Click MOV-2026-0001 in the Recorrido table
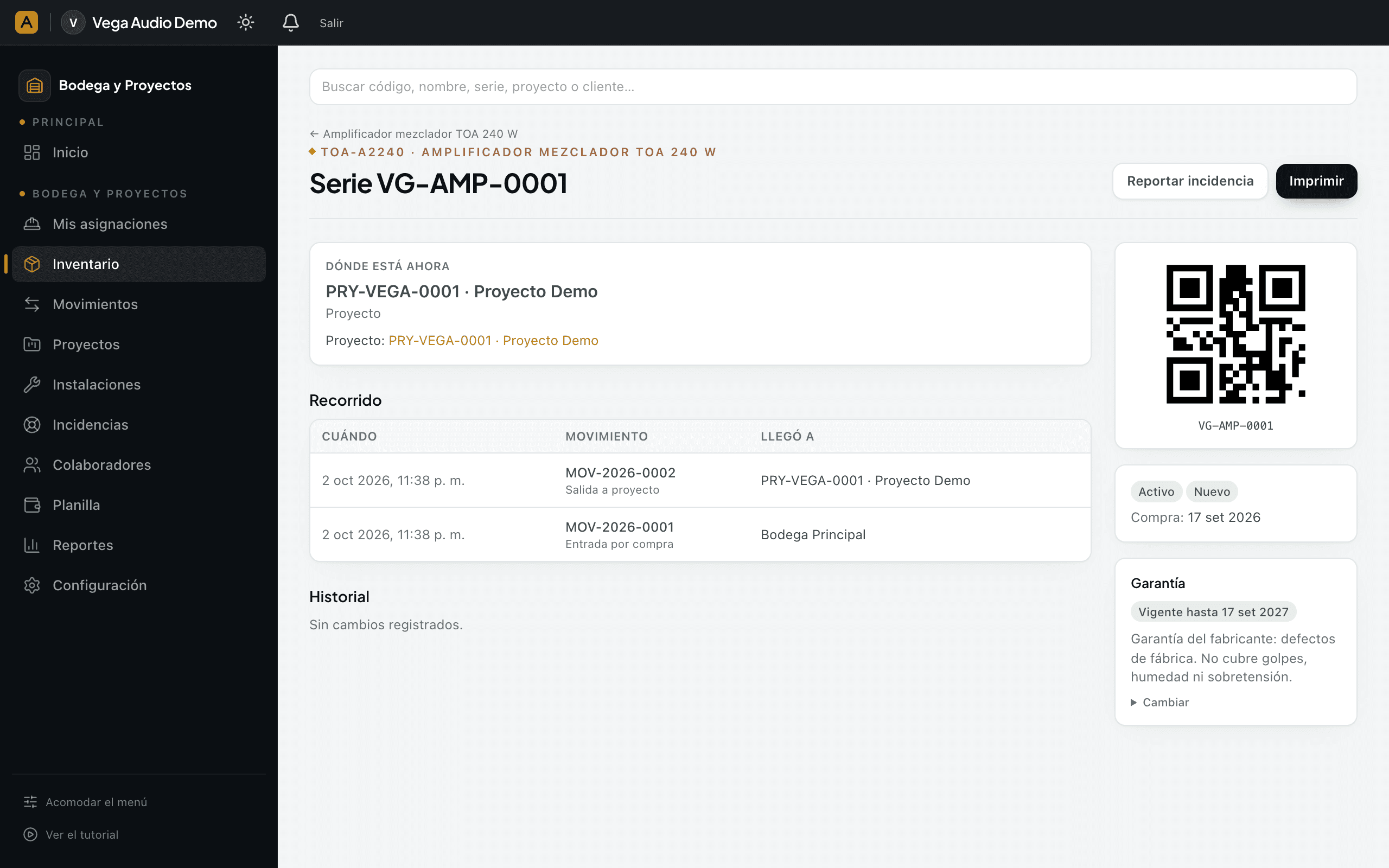The width and height of the screenshot is (1389, 868). coord(619,527)
